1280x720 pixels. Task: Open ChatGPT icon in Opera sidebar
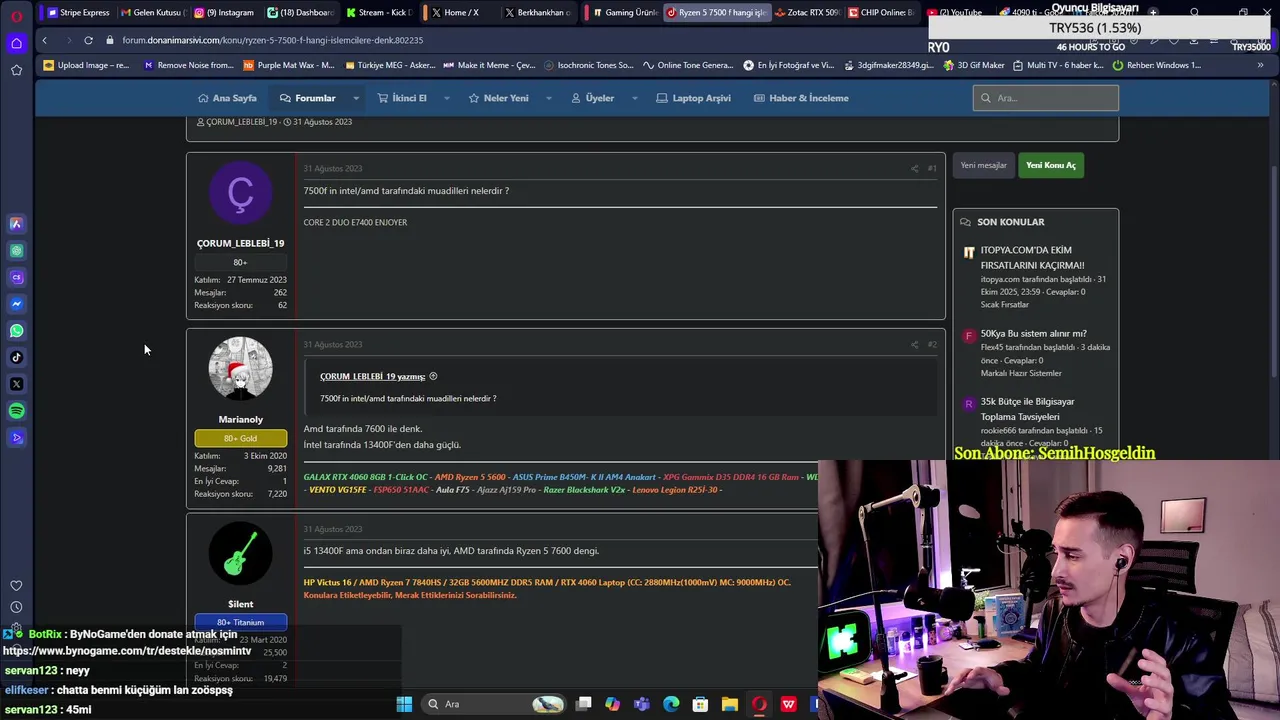click(16, 251)
